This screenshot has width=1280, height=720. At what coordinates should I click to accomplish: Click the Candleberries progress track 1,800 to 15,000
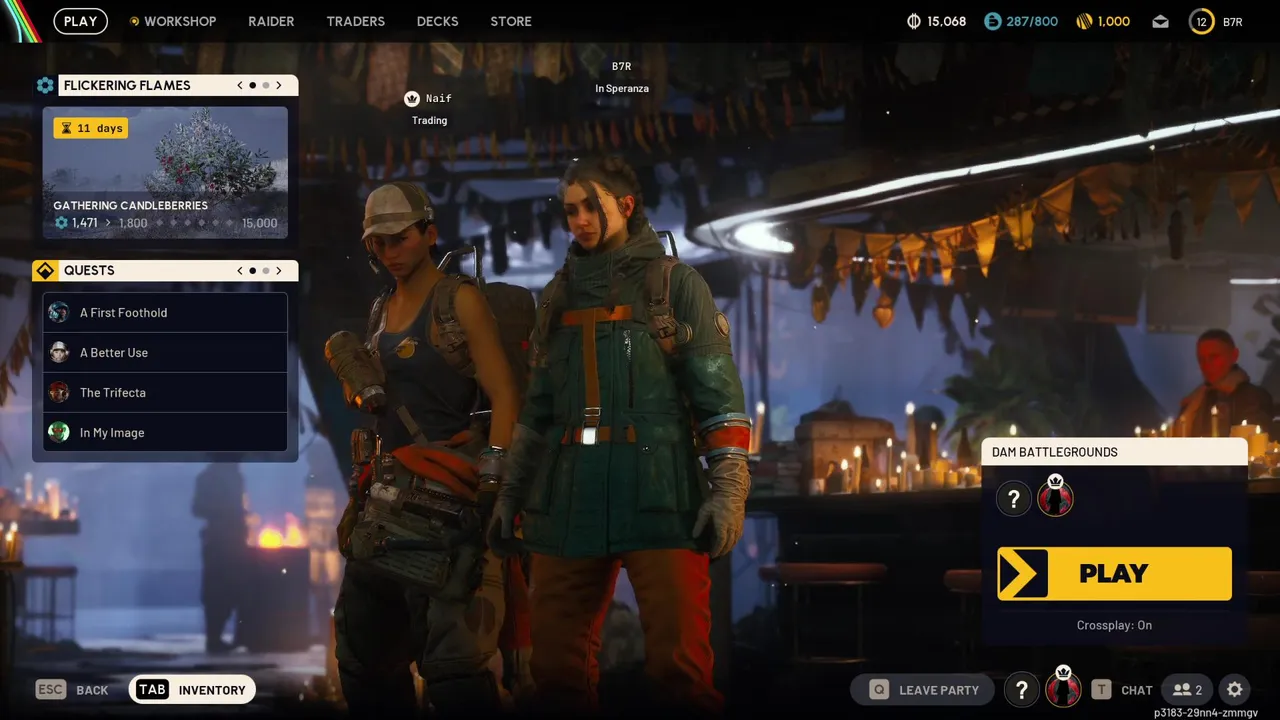[198, 223]
